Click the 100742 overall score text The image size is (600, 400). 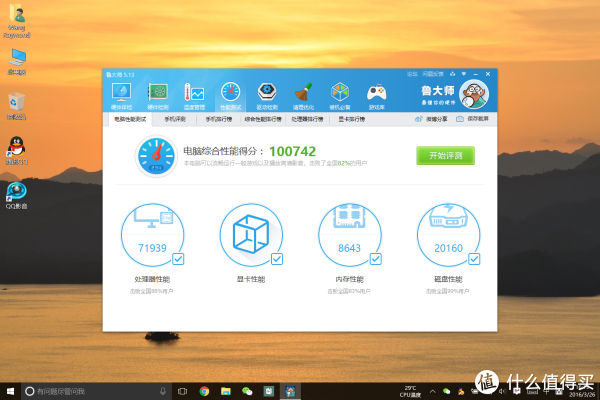tap(293, 152)
